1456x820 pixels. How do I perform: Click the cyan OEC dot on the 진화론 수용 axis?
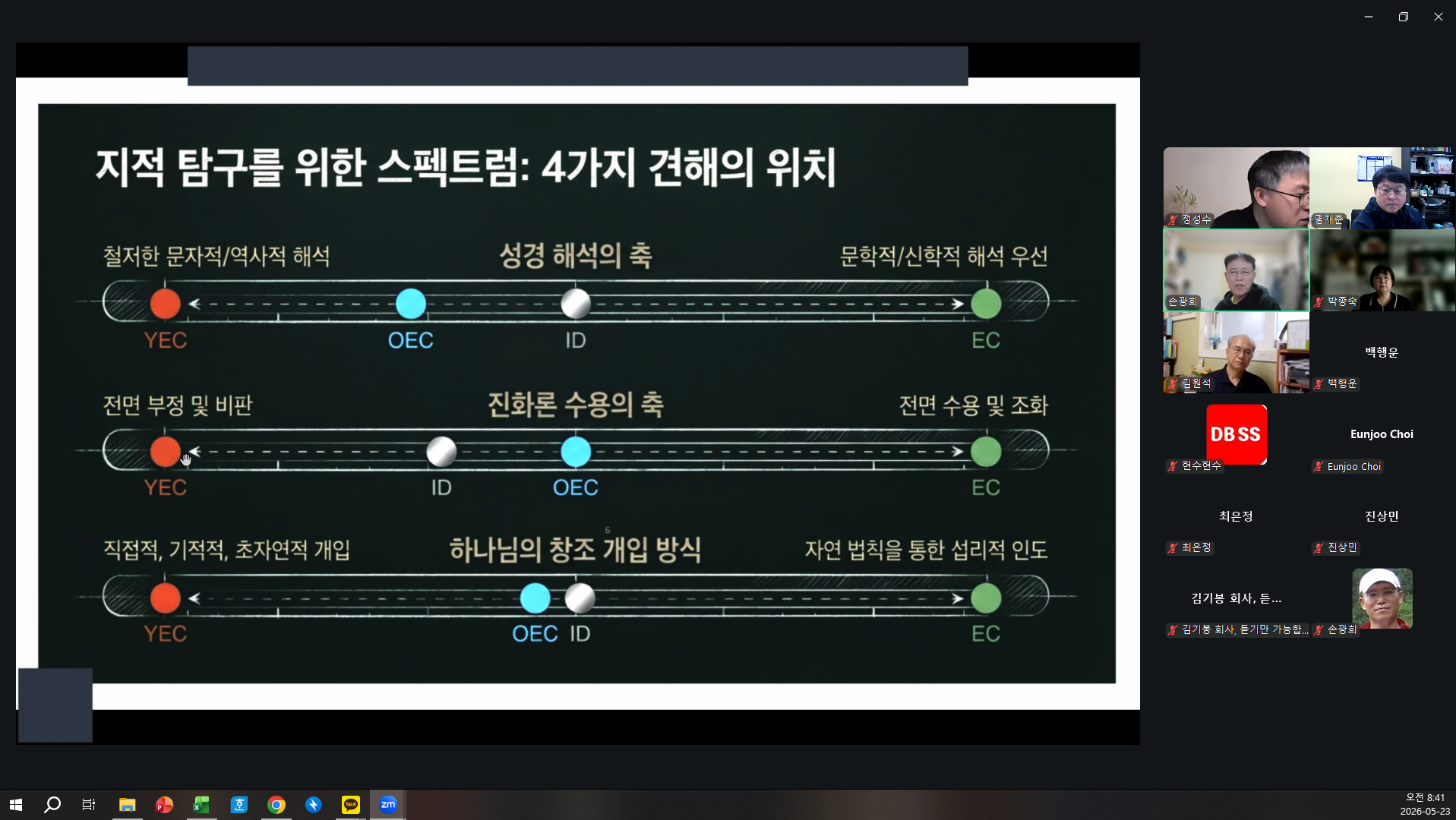click(x=576, y=452)
